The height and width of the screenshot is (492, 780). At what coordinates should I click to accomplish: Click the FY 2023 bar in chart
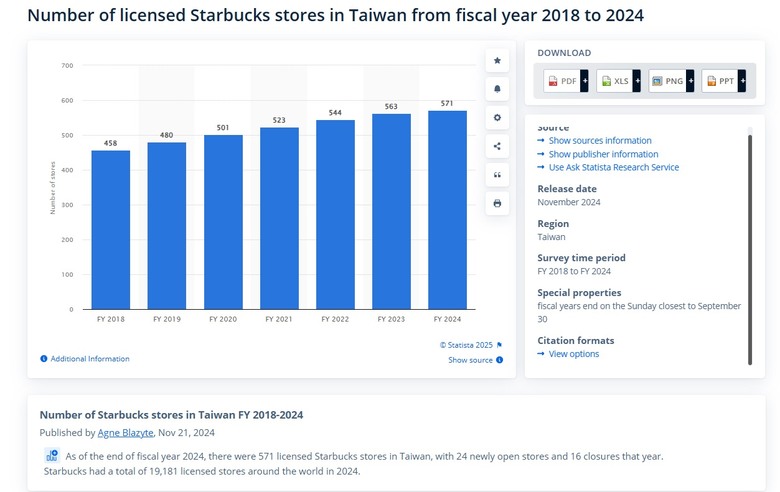pos(391,211)
